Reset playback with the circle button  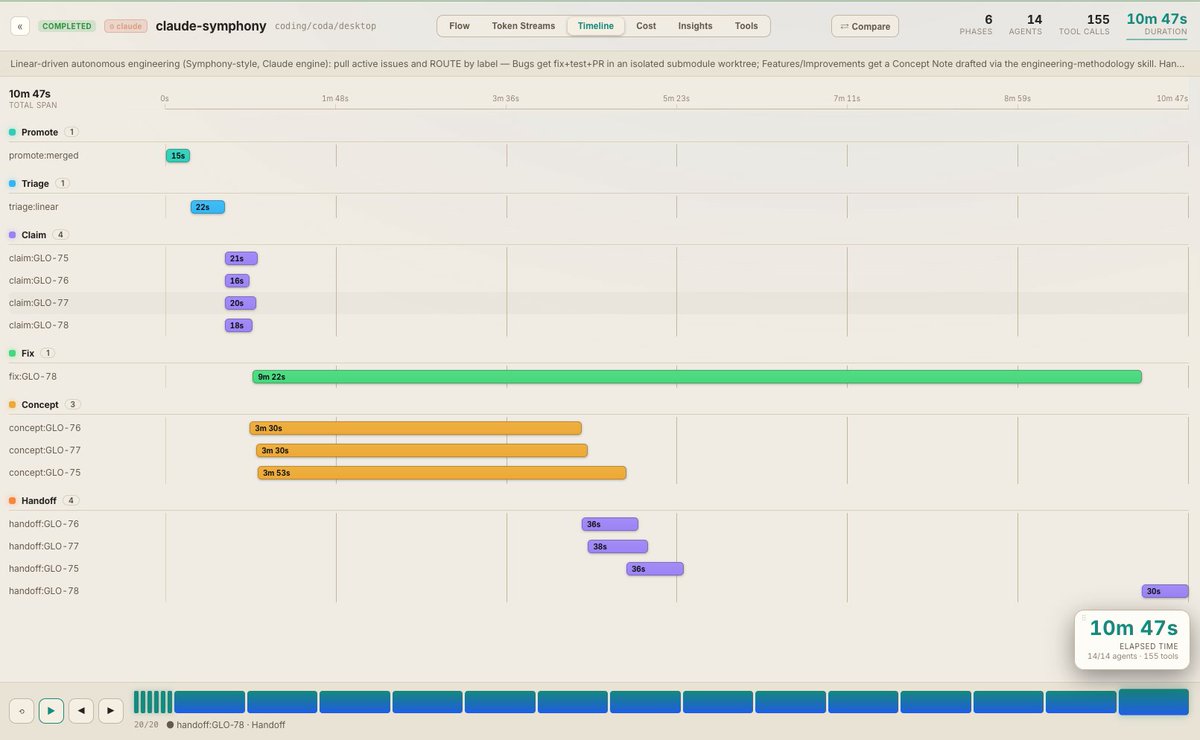pos(21,710)
